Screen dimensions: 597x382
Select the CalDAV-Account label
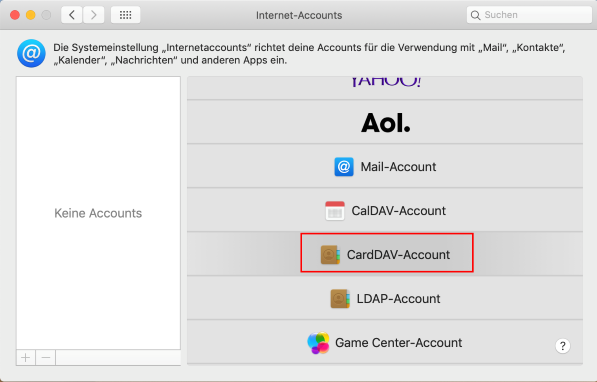[x=398, y=211]
